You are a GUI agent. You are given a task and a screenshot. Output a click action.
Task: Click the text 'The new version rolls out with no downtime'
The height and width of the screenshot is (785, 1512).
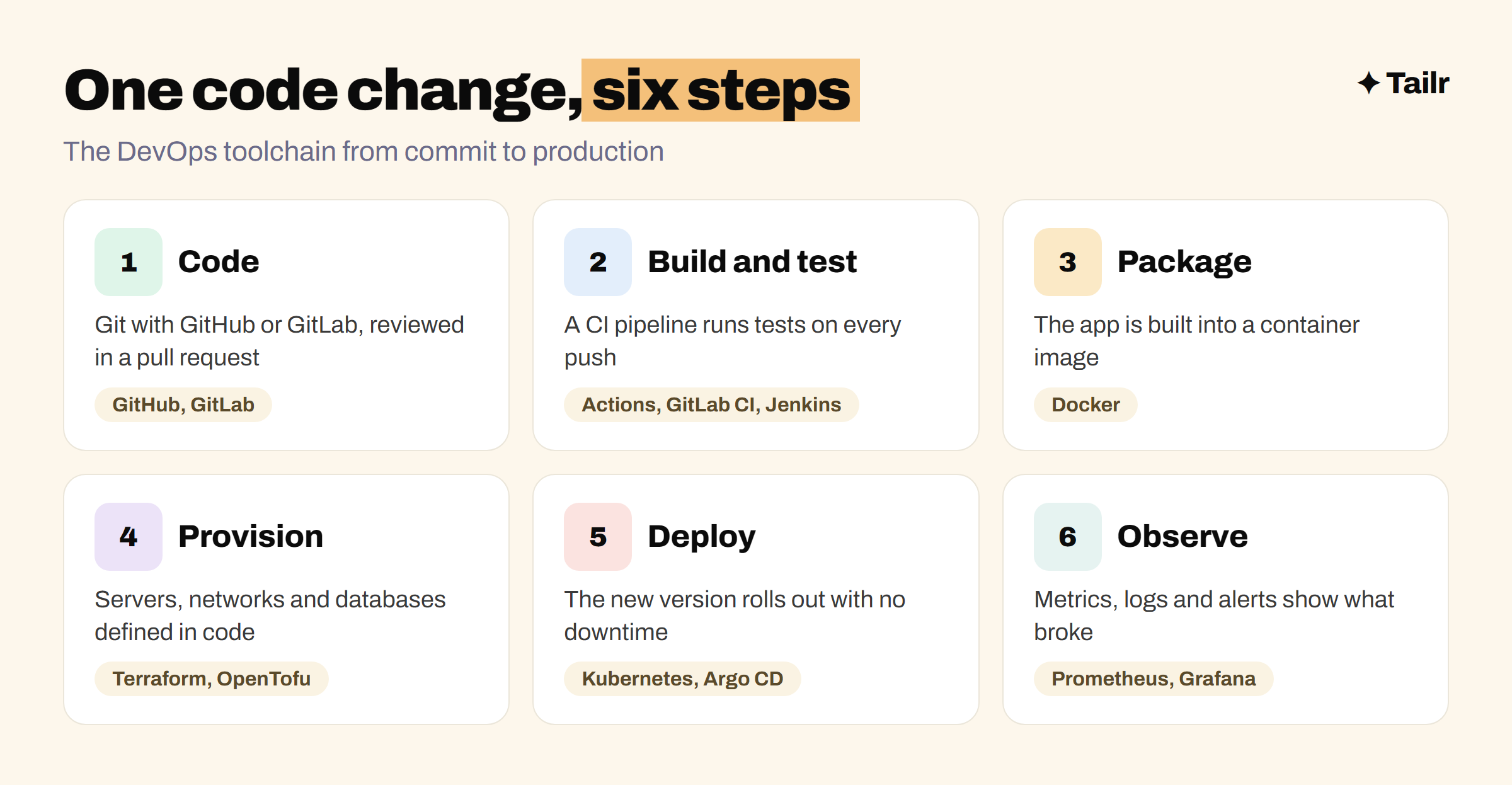click(x=735, y=616)
